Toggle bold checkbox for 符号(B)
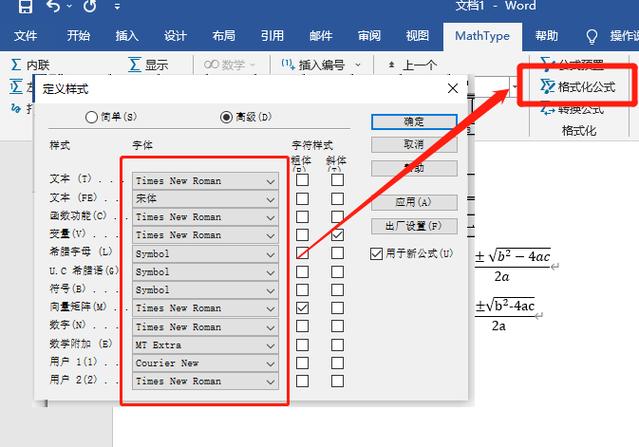 [x=302, y=290]
